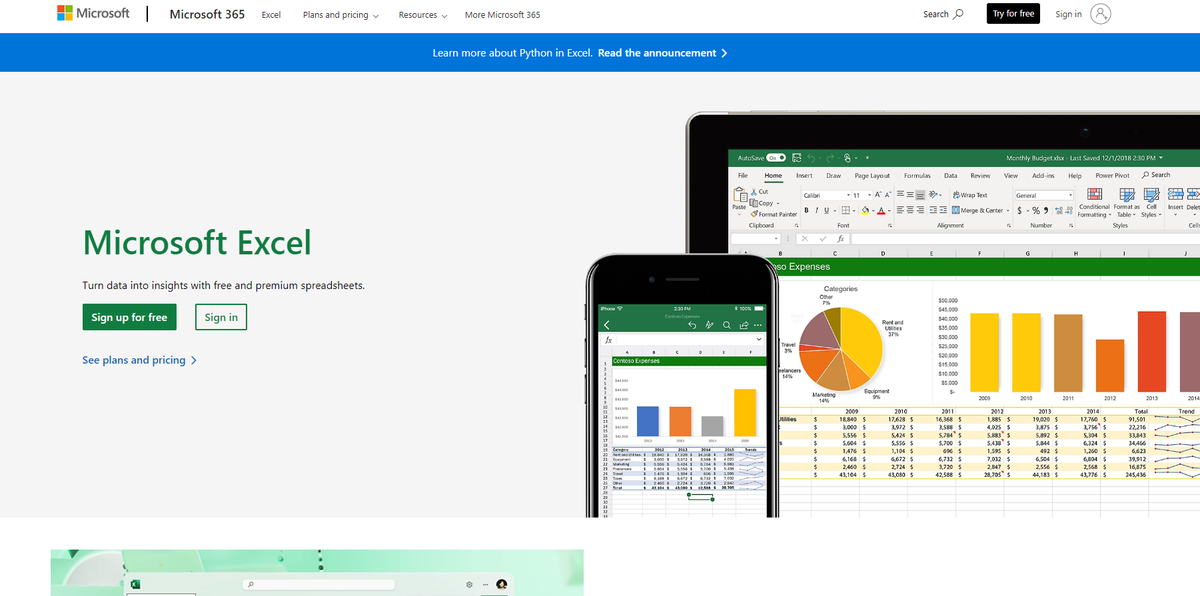
Task: Click the yellow fill color bucket in the Font group
Action: [x=865, y=210]
